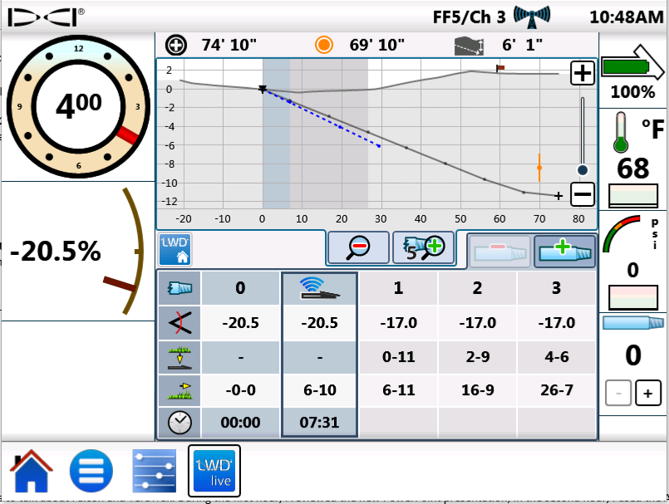Click the remove rod button
The width and height of the screenshot is (669, 504).
[500, 251]
